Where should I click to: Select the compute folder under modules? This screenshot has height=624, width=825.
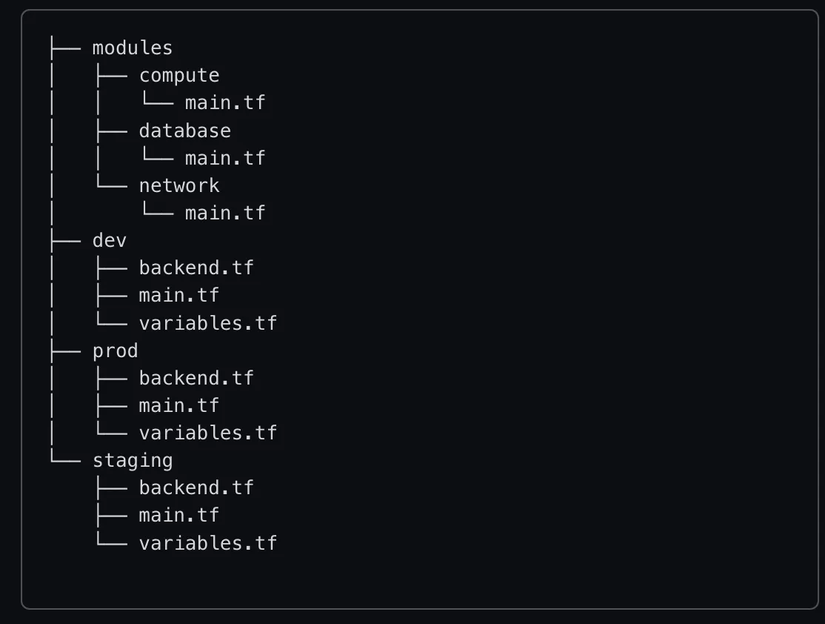click(x=179, y=76)
